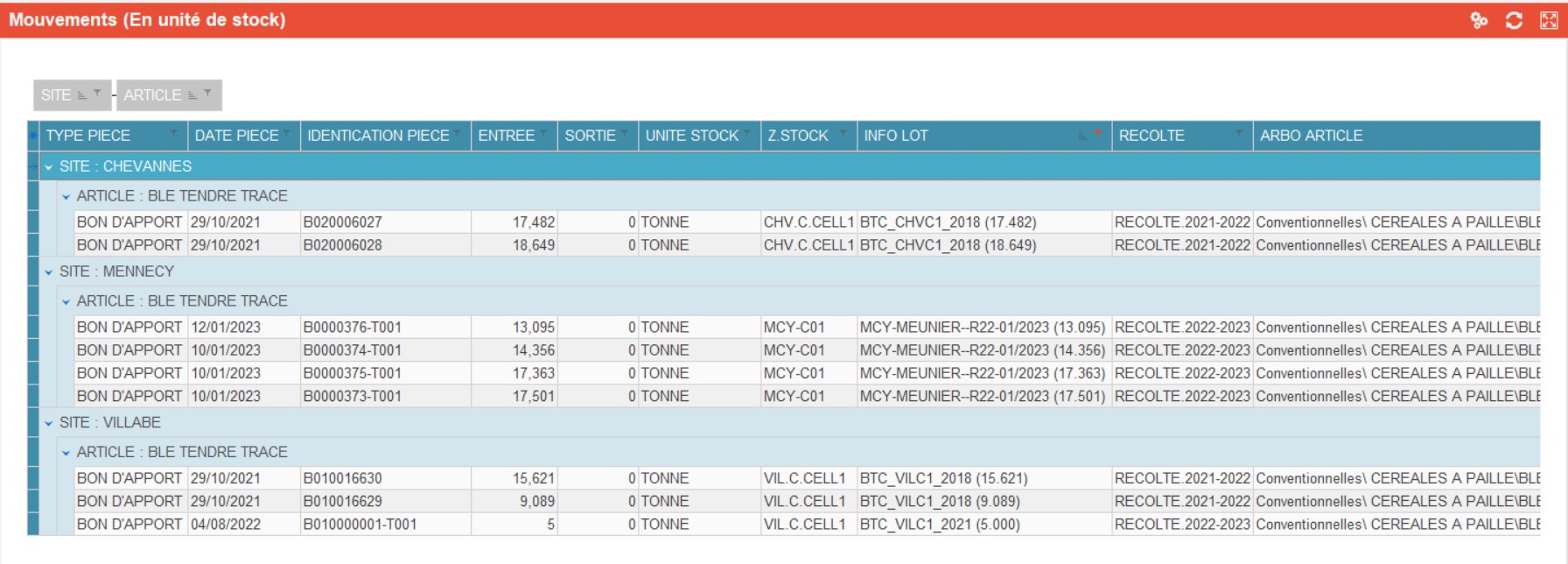Collapse the SITE : VILLABE group
1568x564 pixels.
pyautogui.click(x=49, y=423)
